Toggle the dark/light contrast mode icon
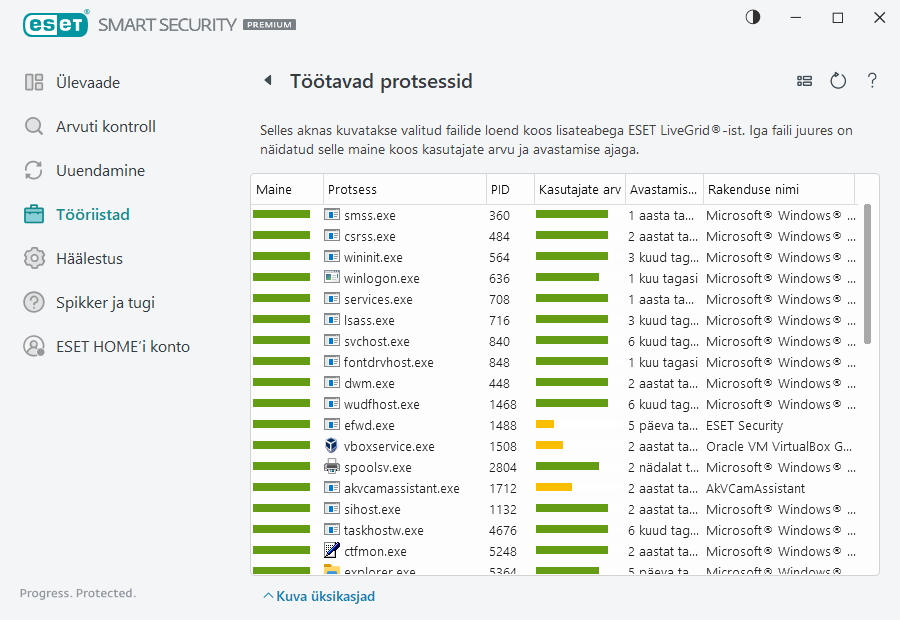The width and height of the screenshot is (900, 620). pos(752,17)
